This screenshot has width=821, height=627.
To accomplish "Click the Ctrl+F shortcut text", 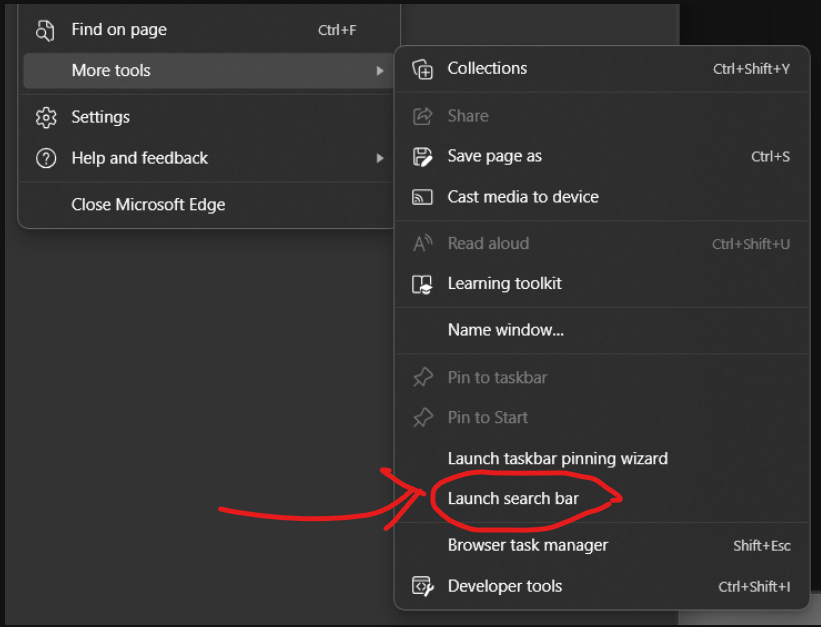I will [x=337, y=30].
